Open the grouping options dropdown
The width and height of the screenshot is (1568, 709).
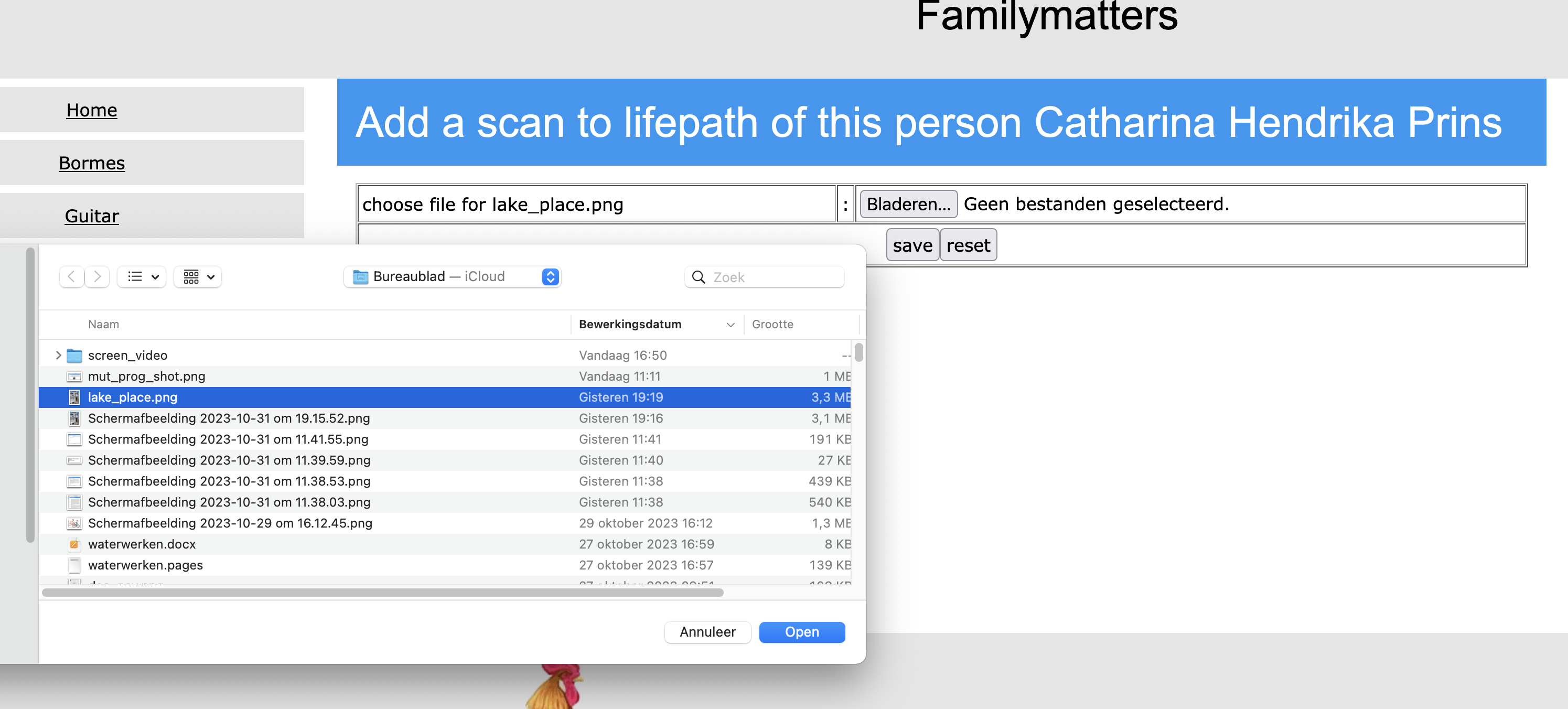pyautogui.click(x=198, y=277)
